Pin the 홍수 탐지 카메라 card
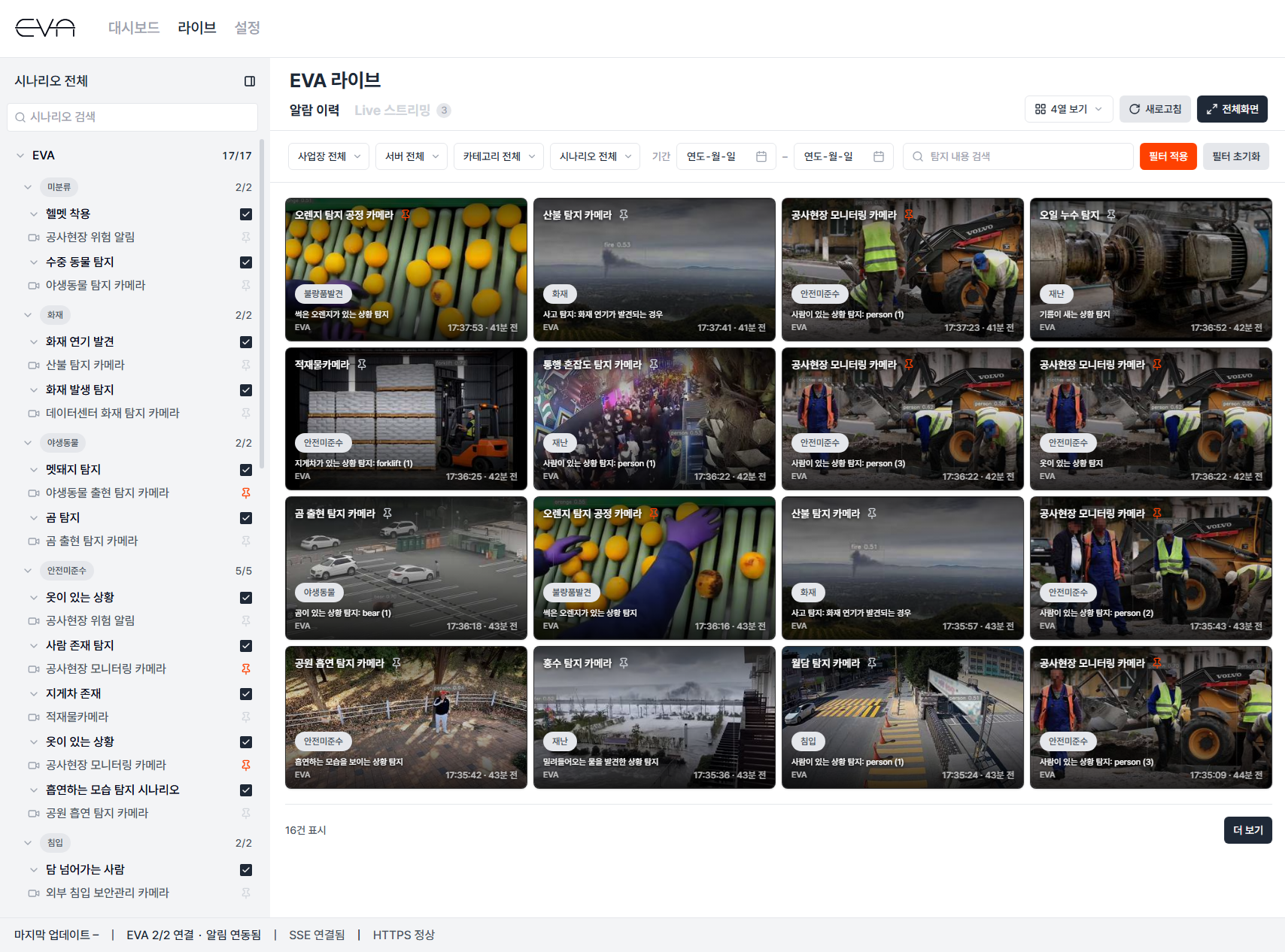Viewport: 1285px width, 952px height. [x=624, y=663]
